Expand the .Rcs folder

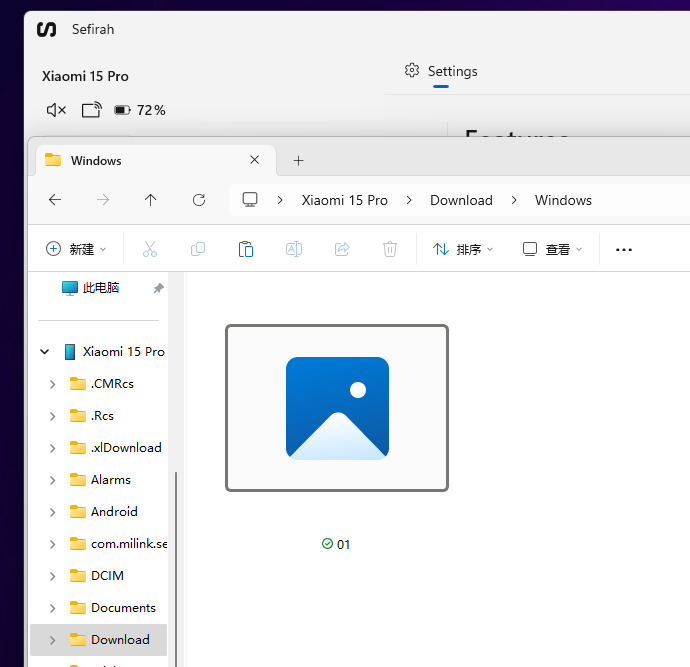tap(52, 416)
